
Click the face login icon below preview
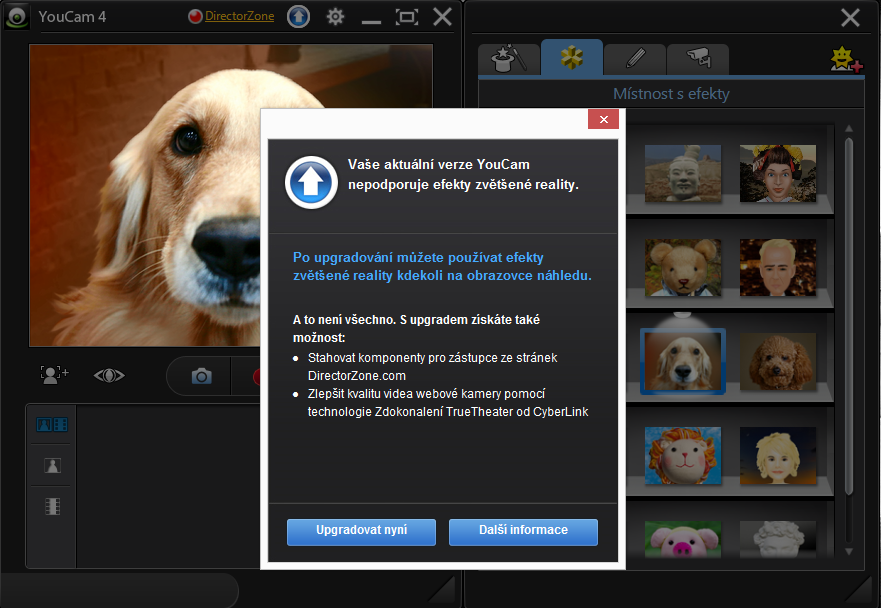(54, 375)
